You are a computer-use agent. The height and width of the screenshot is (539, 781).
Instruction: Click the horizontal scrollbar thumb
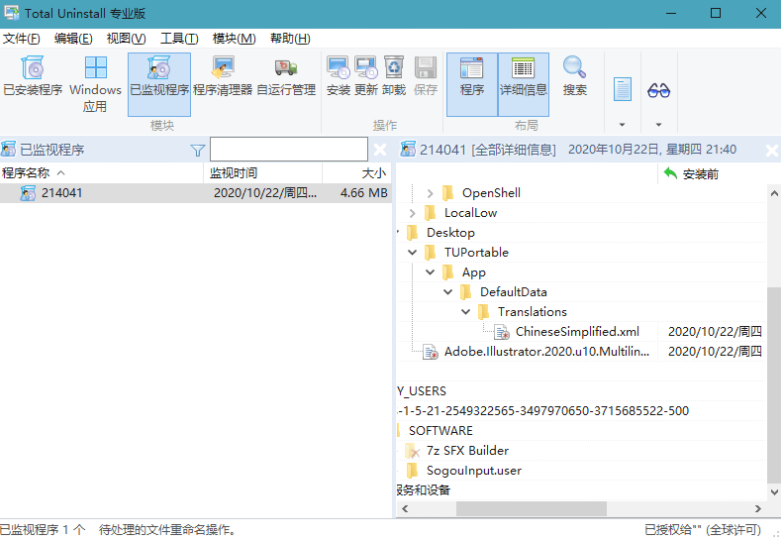click(x=531, y=509)
